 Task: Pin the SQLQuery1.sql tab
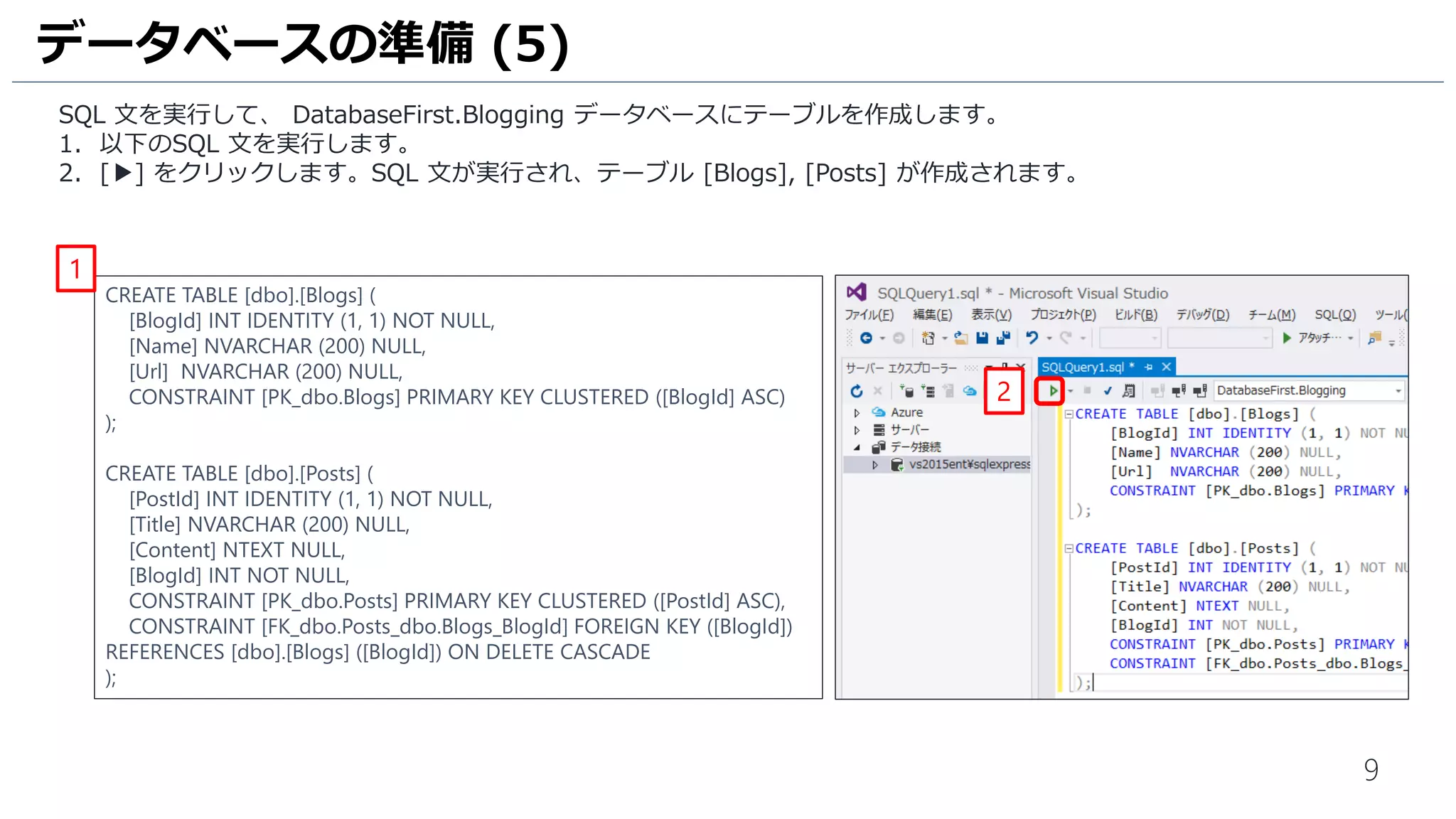1148,367
